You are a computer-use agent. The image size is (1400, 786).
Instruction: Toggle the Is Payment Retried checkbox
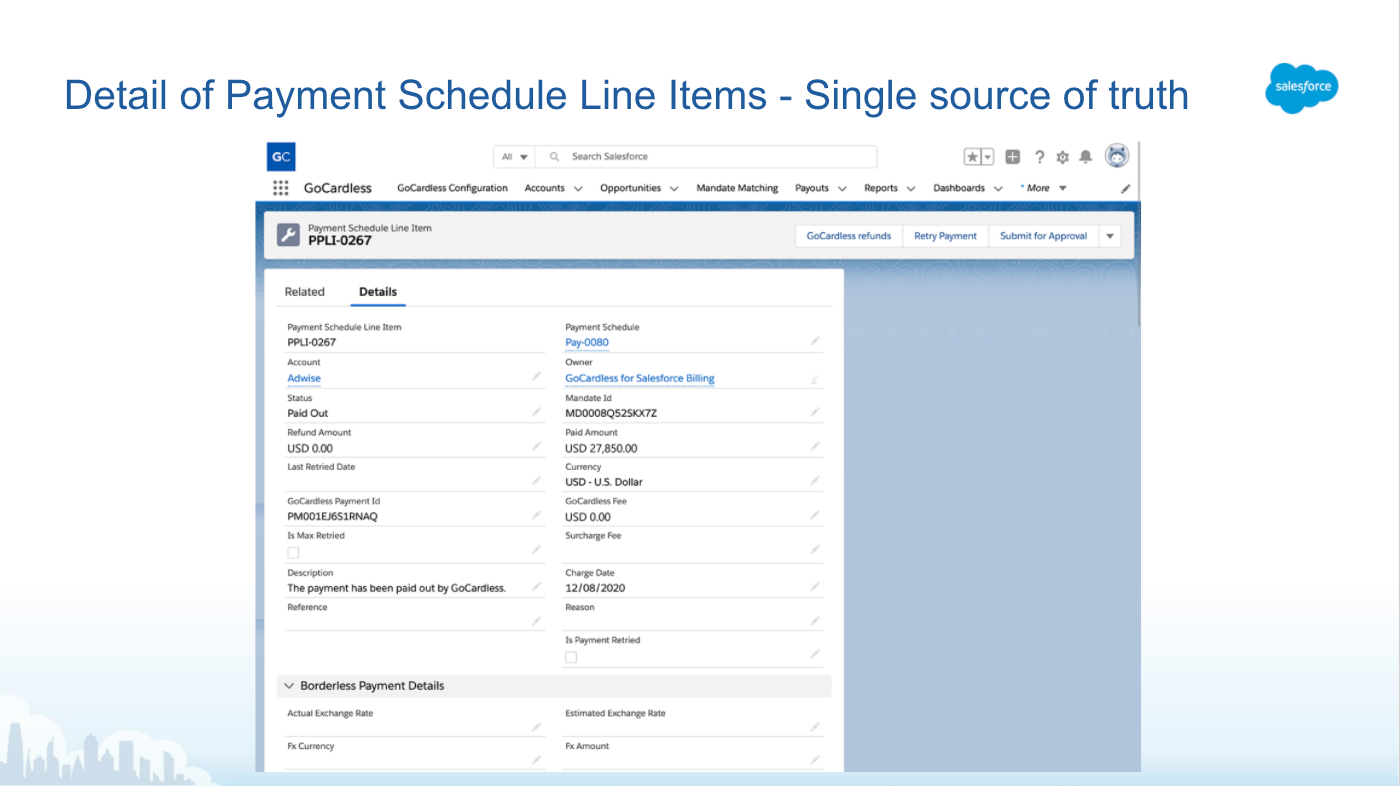[571, 657]
